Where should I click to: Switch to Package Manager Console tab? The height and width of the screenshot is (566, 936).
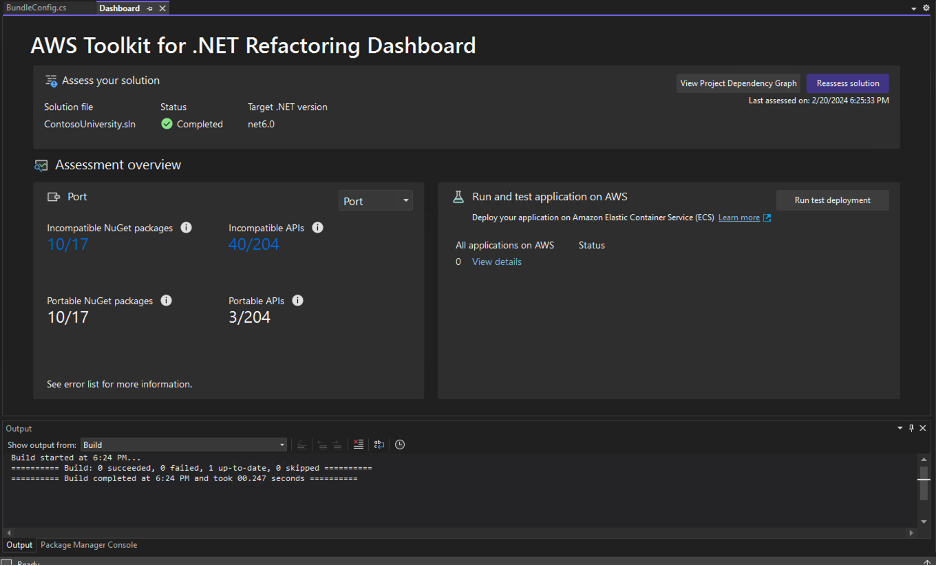click(89, 545)
